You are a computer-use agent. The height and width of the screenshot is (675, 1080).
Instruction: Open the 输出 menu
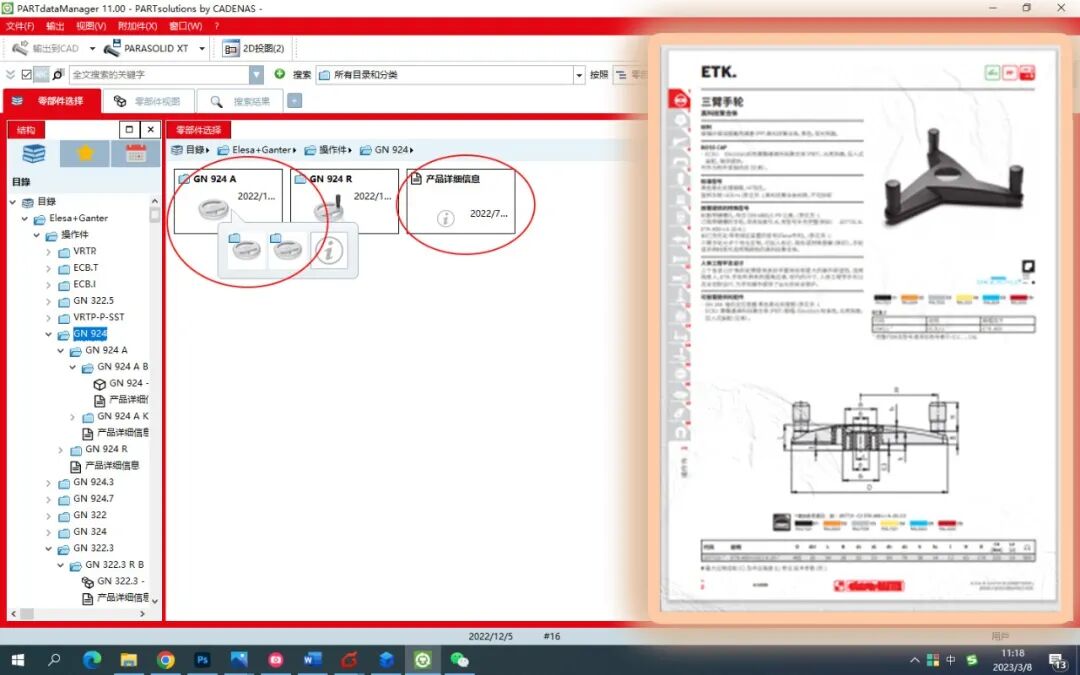[x=55, y=26]
